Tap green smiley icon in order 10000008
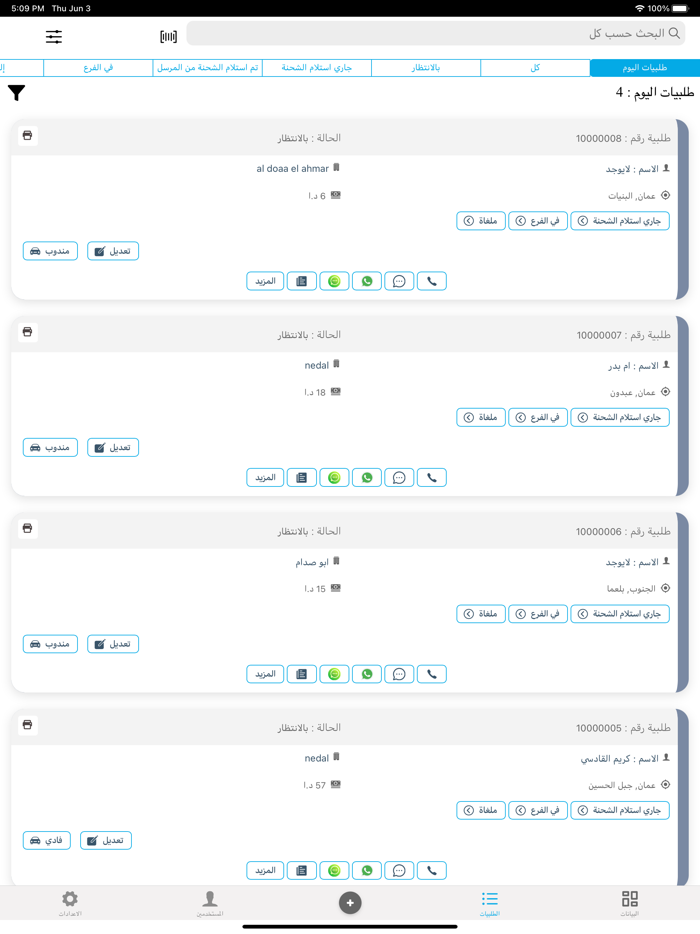Screen dimensions: 700x934 click(334, 281)
